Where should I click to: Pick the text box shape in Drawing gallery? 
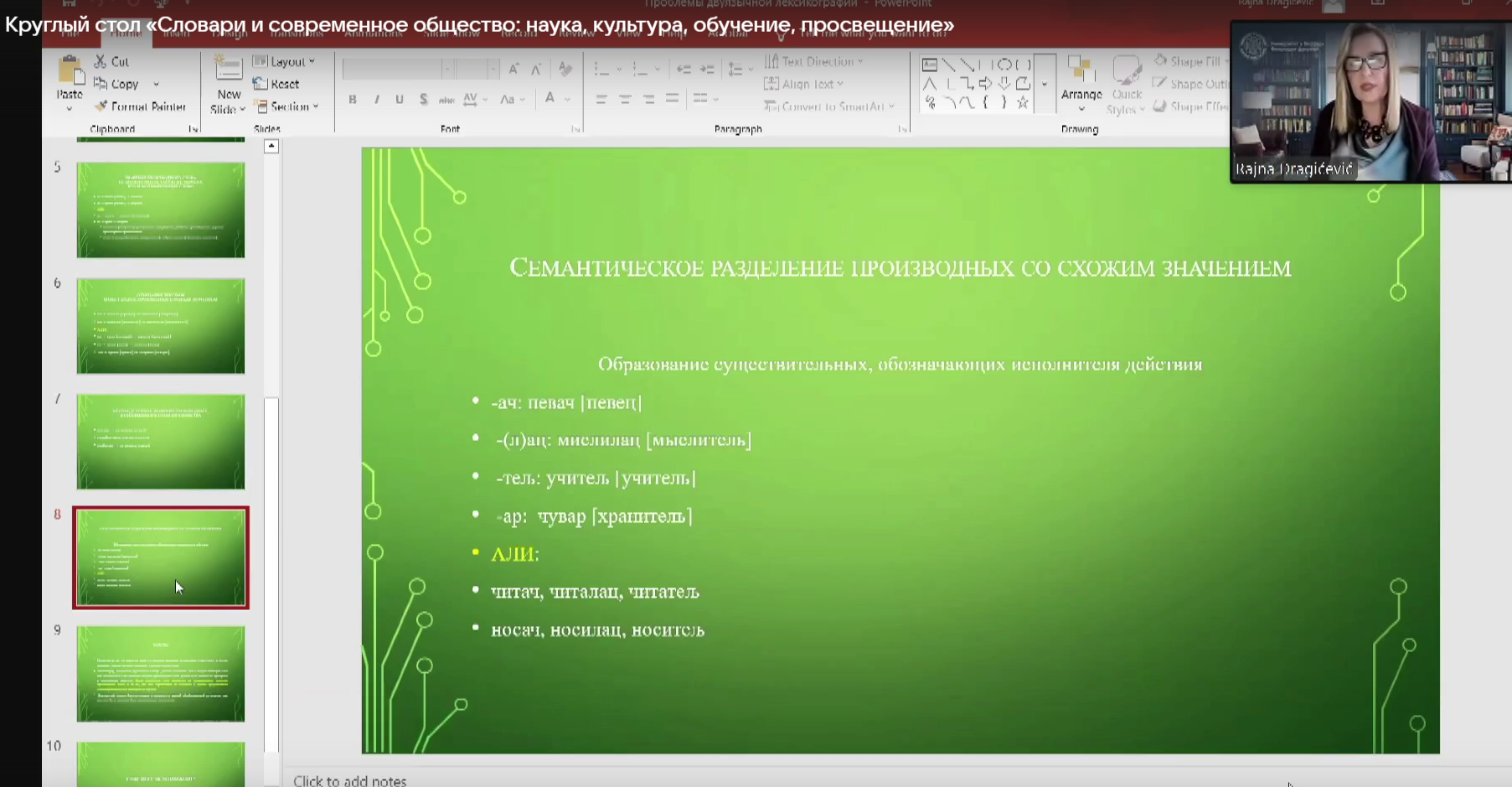929,65
